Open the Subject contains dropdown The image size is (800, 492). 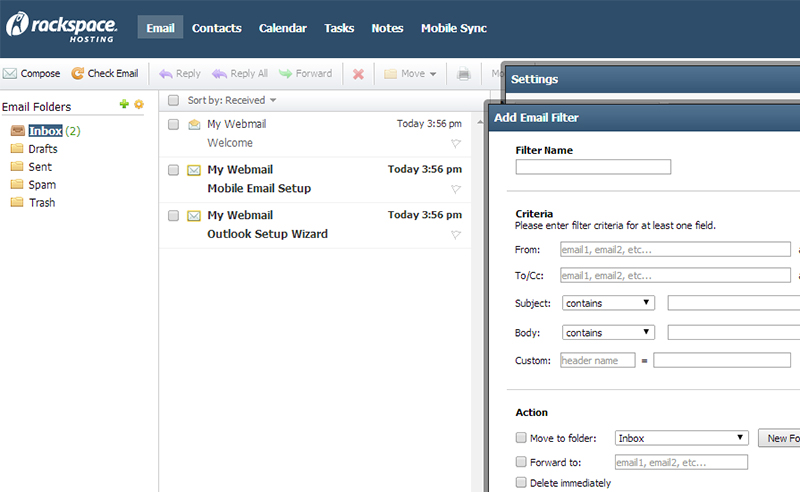[608, 303]
